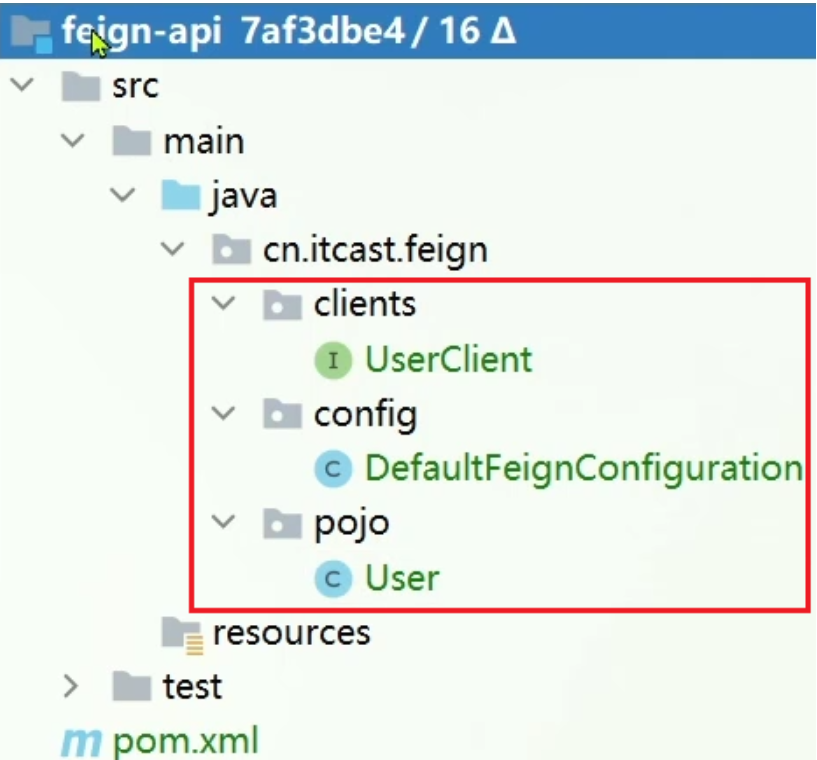Collapse the pojo package chevron
The image size is (817, 760).
228,523
